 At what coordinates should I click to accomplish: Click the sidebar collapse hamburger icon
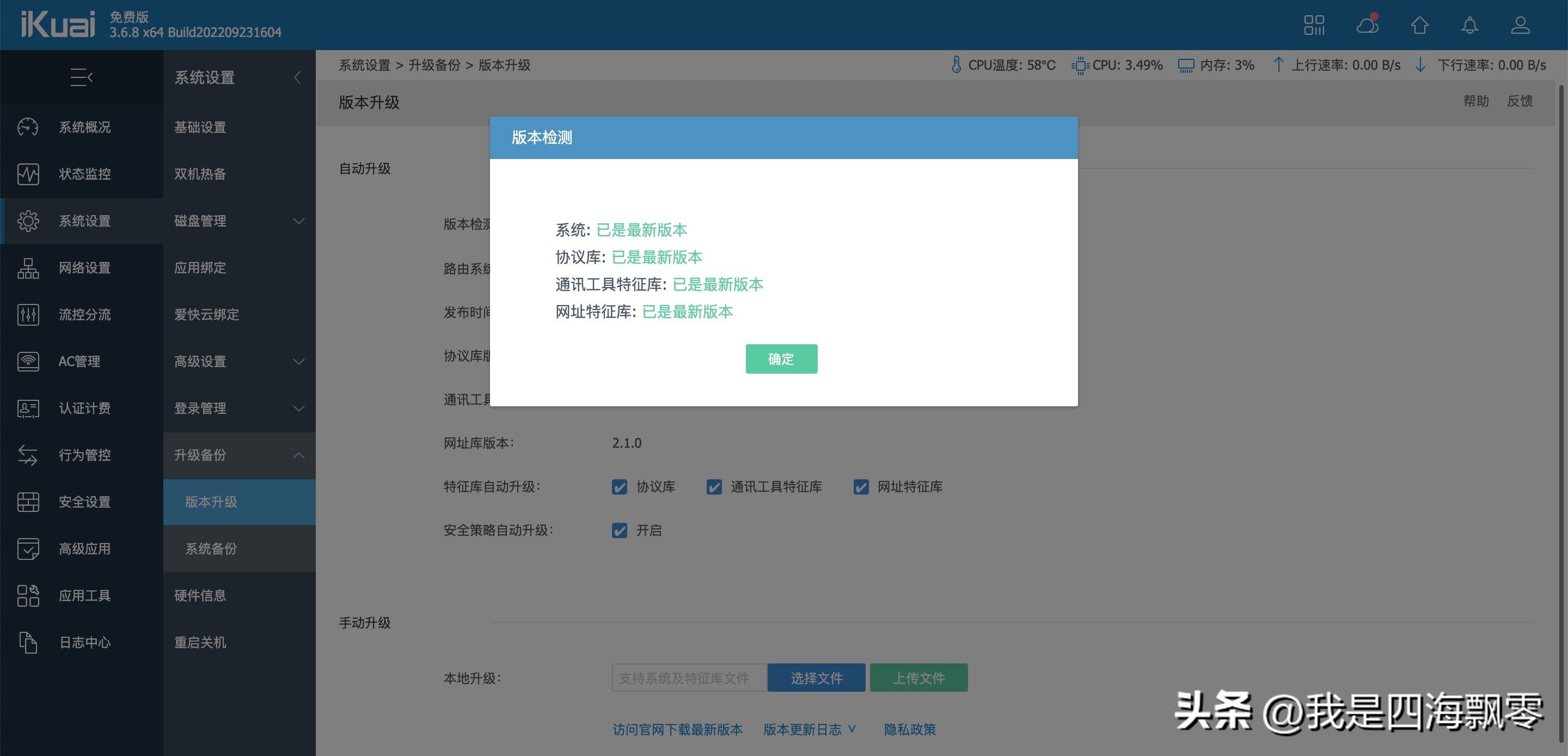pyautogui.click(x=81, y=77)
